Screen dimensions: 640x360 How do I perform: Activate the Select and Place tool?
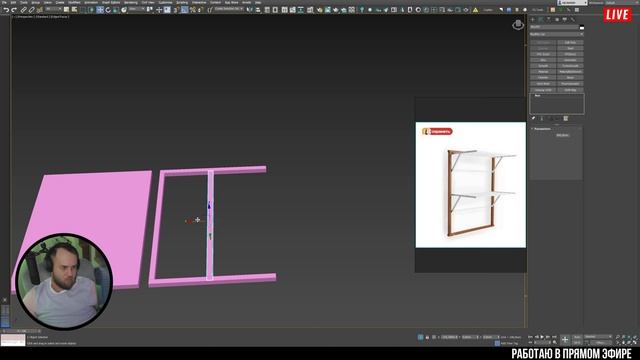tap(124, 9)
